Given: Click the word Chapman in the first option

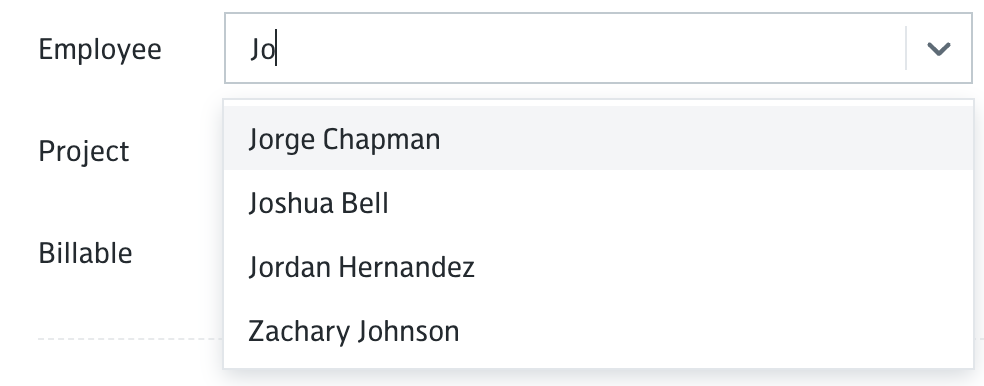Looking at the screenshot, I should point(382,139).
